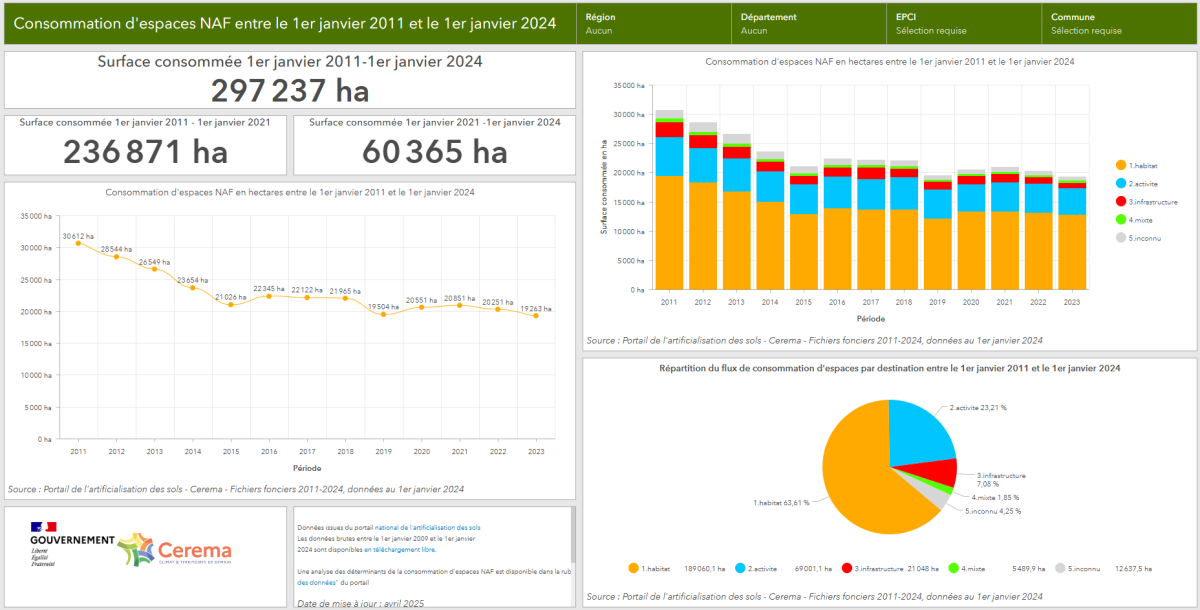Toggle 2.activite legend item beside bar chart
Screen dimensions: 1200x610
(1144, 183)
